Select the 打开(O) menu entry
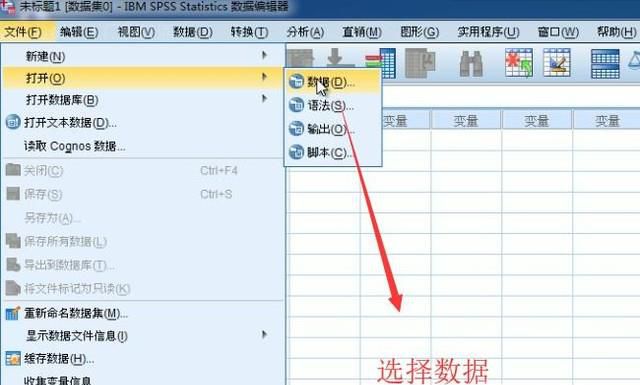This screenshot has height=385, width=640. pyautogui.click(x=143, y=78)
